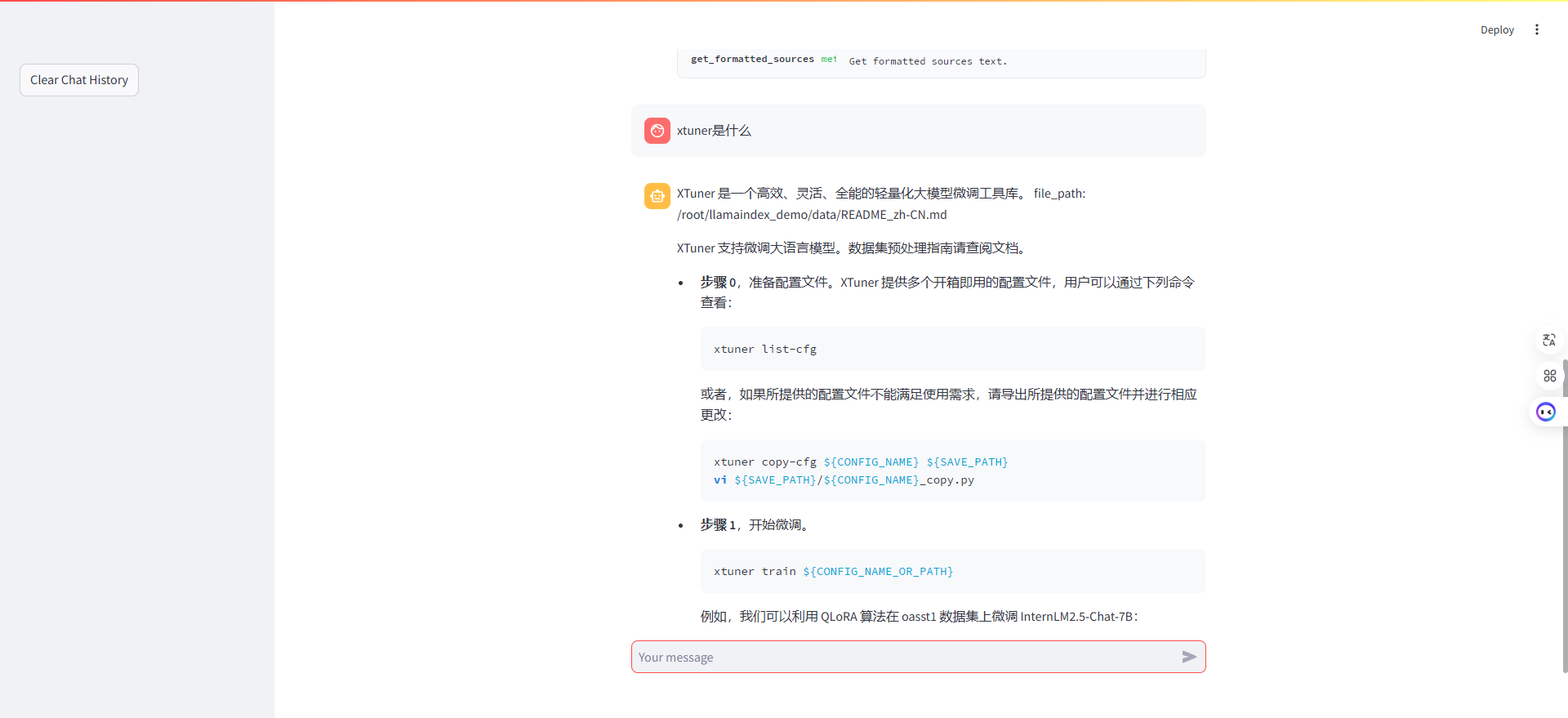
Task: Click the Clear Chat History button
Action: 79,80
